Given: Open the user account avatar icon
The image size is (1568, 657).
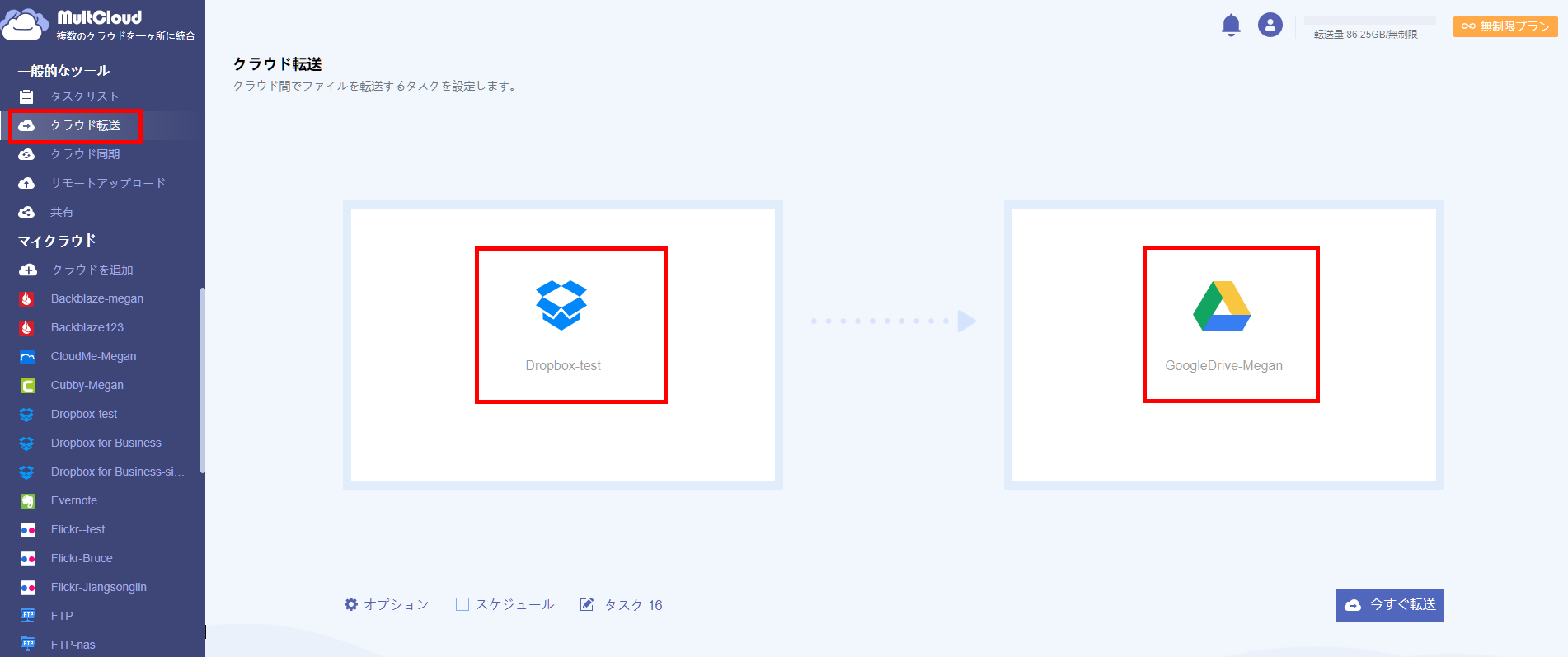Looking at the screenshot, I should (1270, 25).
